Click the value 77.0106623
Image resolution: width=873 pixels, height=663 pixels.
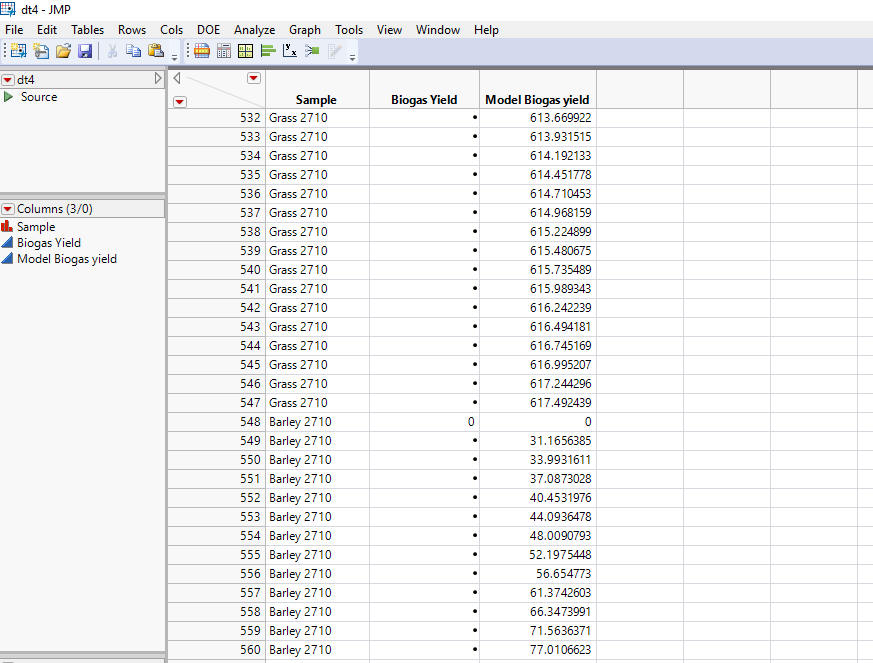tap(561, 650)
